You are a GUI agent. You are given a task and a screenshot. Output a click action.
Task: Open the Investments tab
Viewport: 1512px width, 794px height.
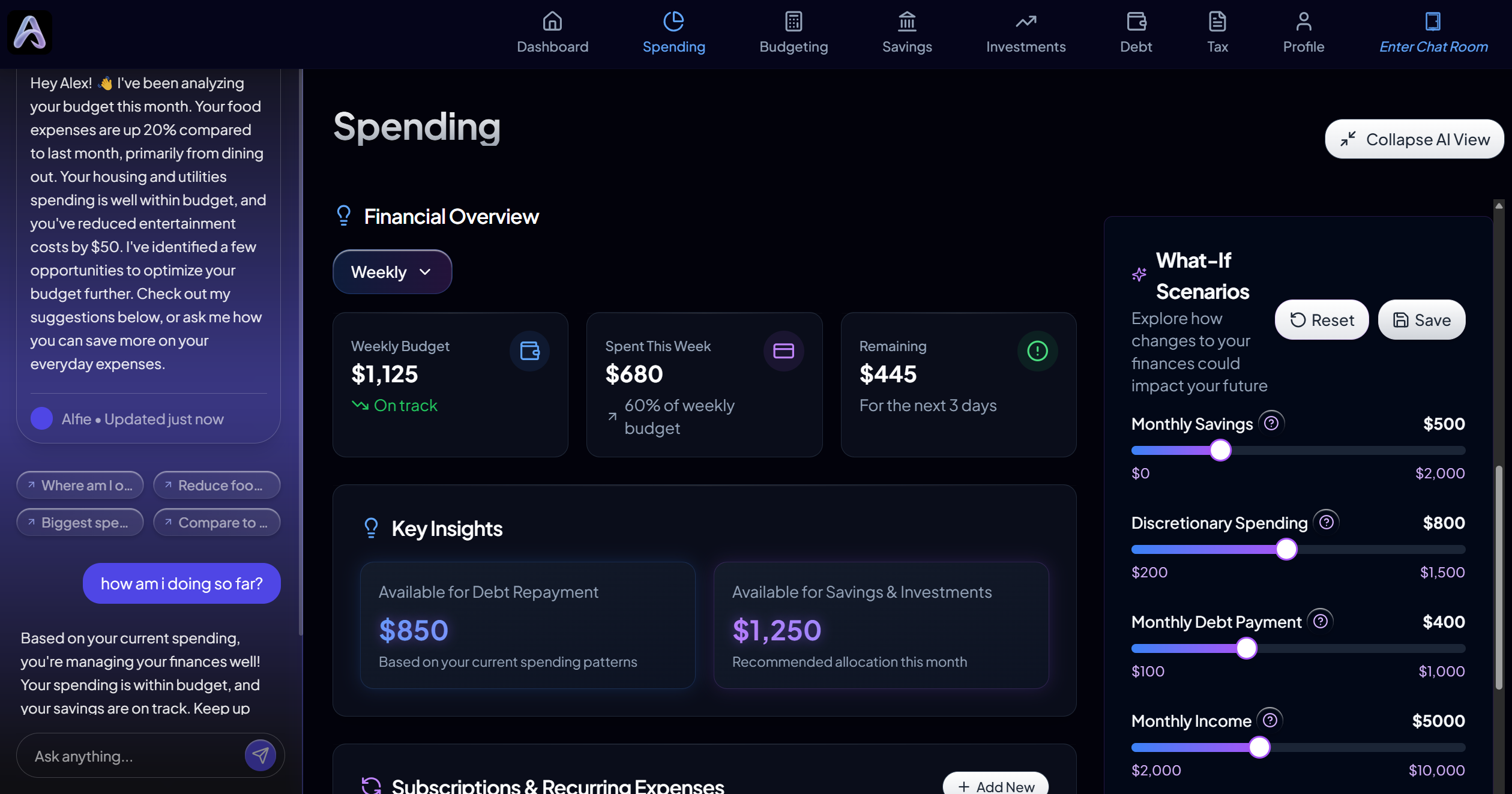[x=1026, y=32]
